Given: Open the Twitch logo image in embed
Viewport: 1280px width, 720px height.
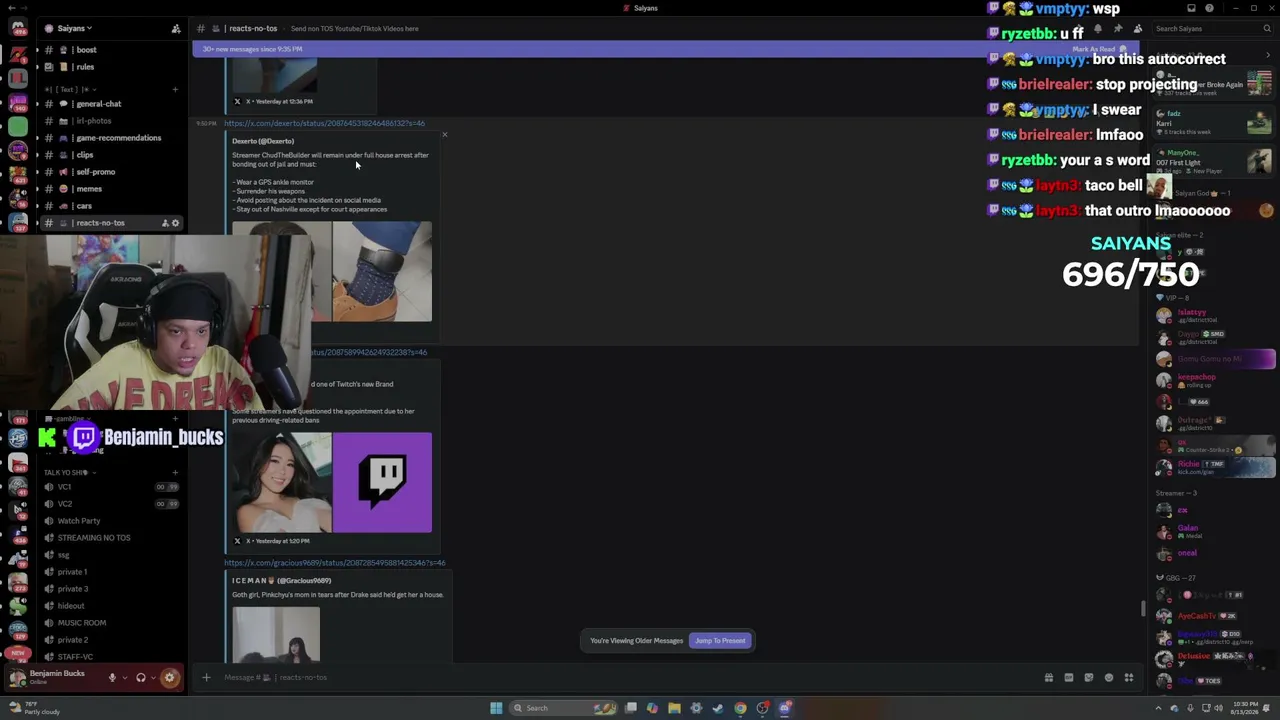Looking at the screenshot, I should [382, 482].
